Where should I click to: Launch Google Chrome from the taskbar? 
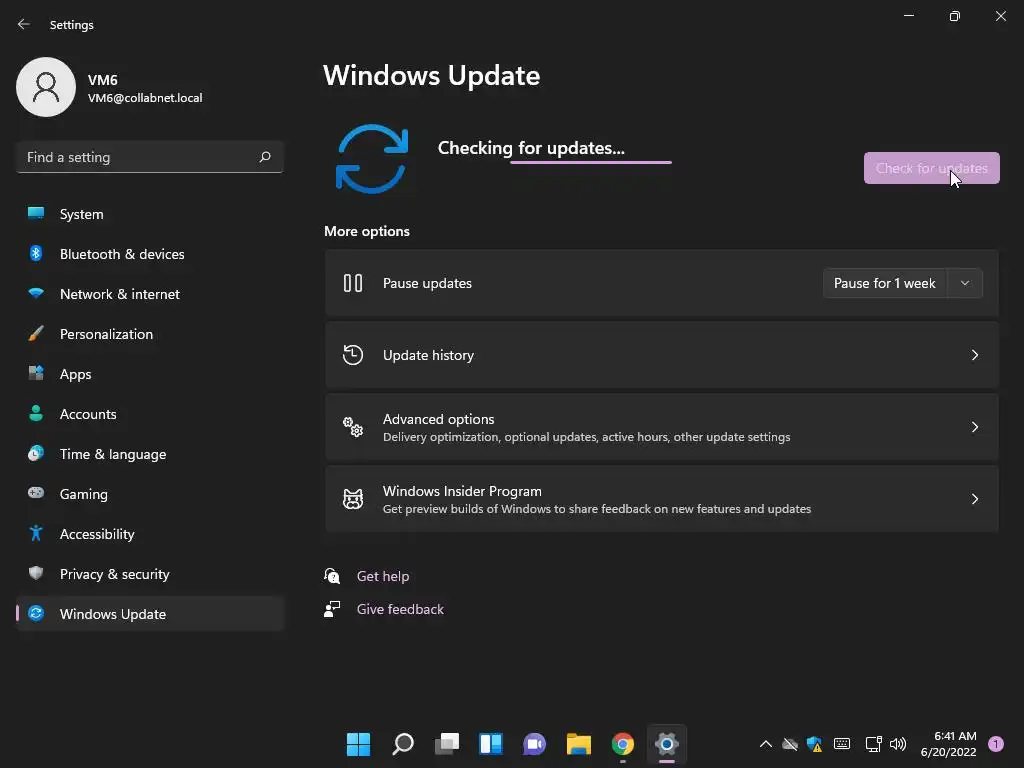coord(622,744)
